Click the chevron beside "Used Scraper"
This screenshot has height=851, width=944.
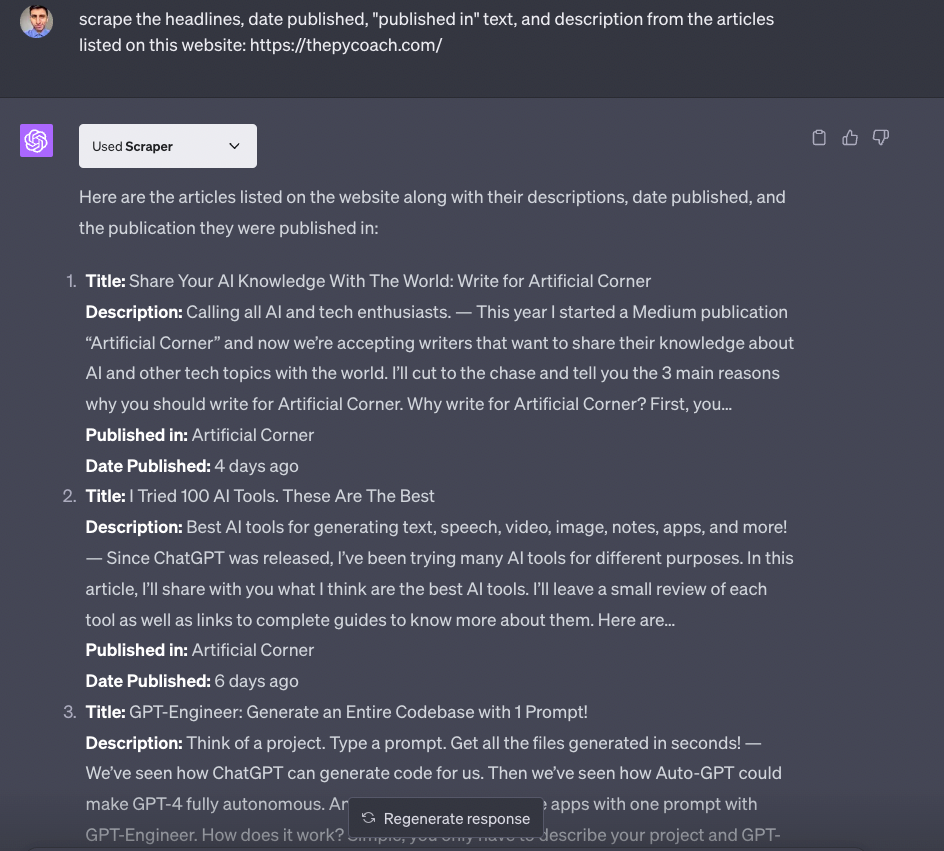(235, 146)
